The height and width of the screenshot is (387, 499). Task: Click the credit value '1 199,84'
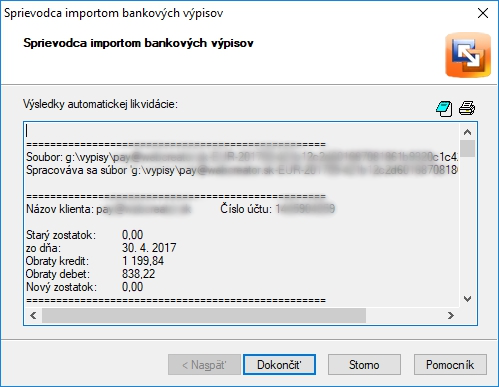point(143,261)
